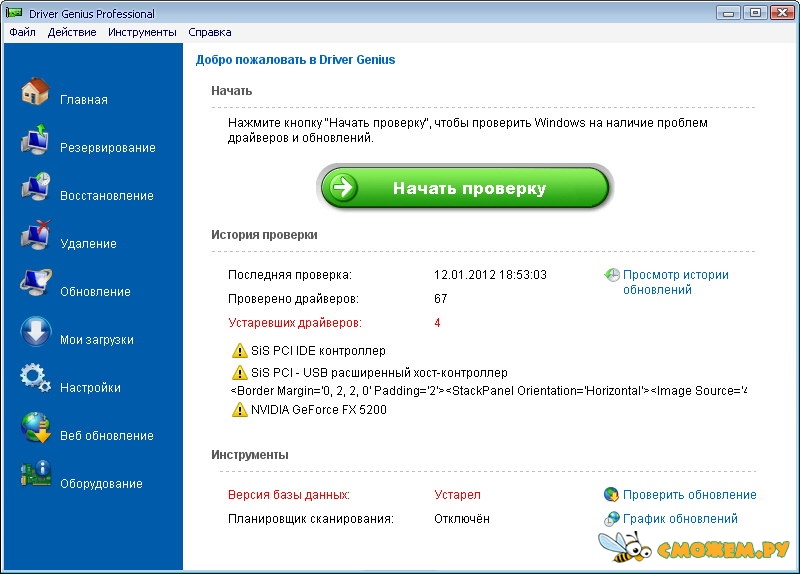Open the Действие menu
800x574 pixels.
tap(72, 32)
